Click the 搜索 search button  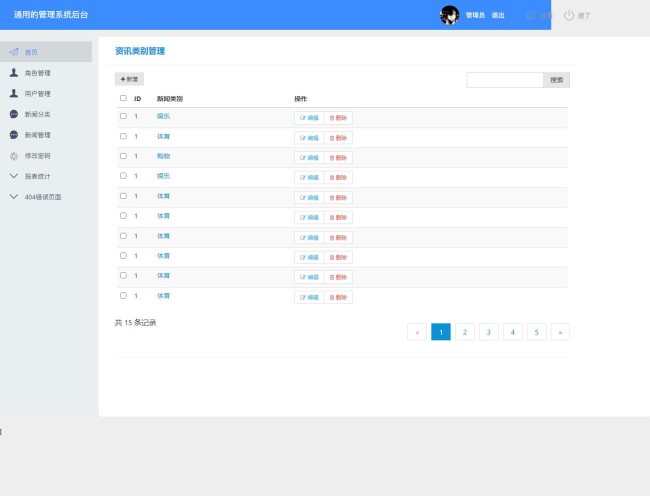(x=556, y=80)
